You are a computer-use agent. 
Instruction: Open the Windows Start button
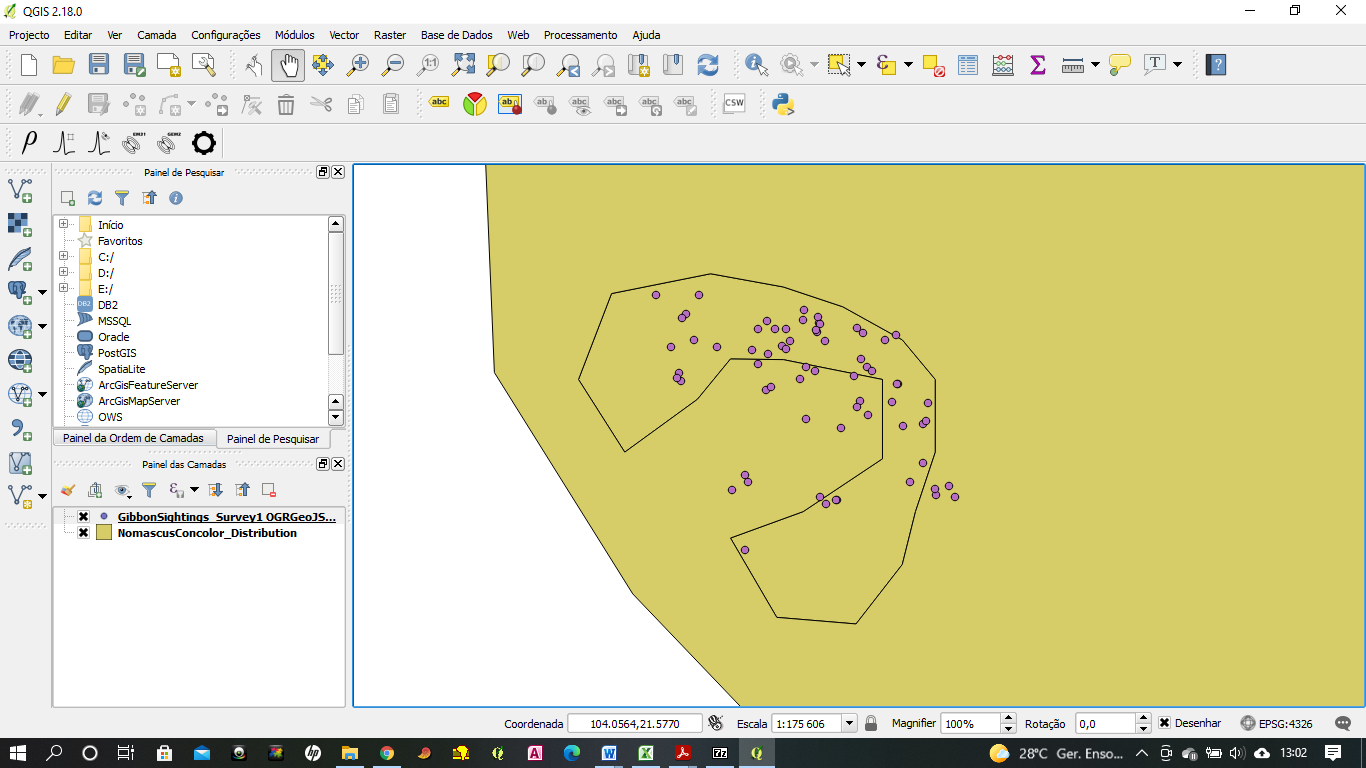(x=18, y=752)
